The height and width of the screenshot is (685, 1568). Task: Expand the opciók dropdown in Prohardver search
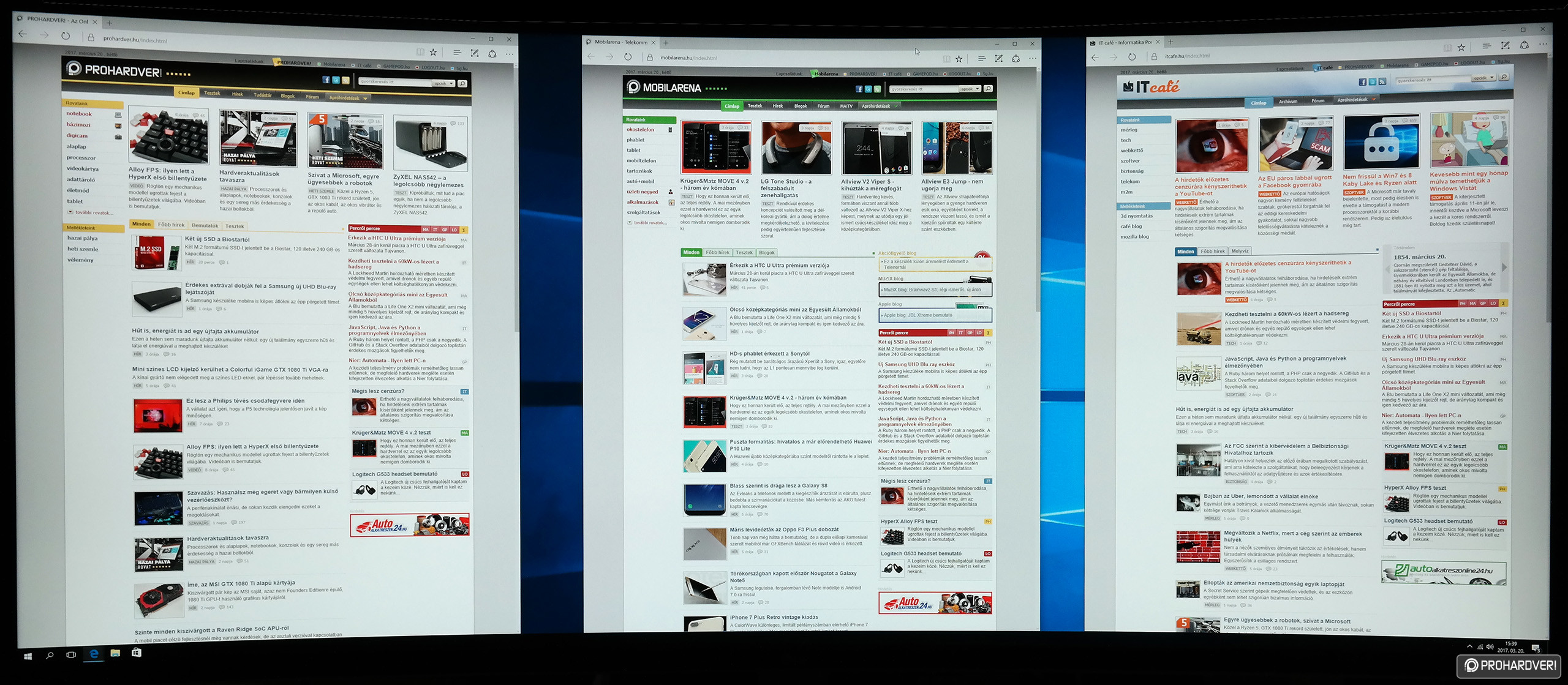click(443, 83)
